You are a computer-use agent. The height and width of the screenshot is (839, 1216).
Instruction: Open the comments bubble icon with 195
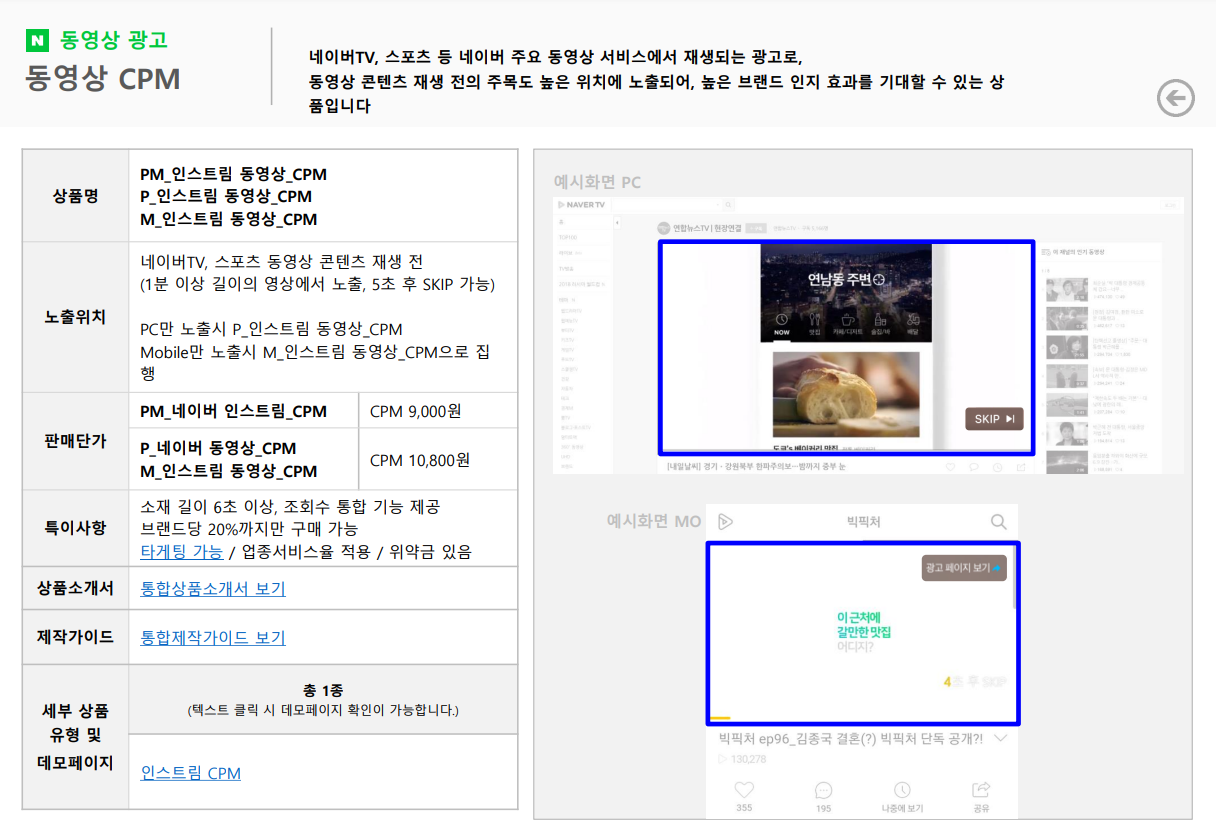pyautogui.click(x=823, y=790)
